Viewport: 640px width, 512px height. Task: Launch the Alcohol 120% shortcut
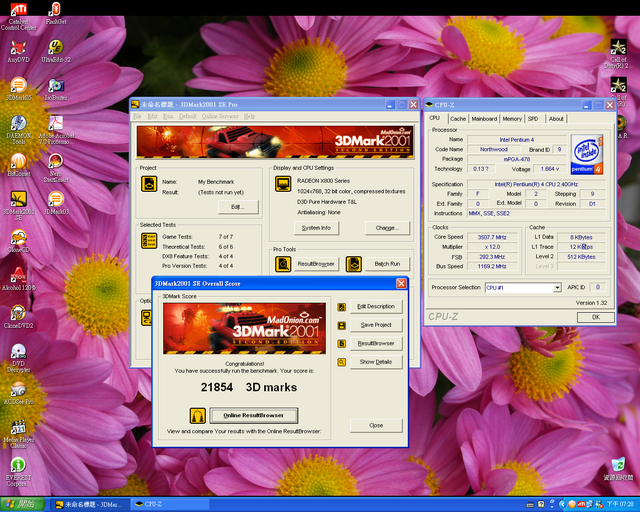tap(18, 278)
